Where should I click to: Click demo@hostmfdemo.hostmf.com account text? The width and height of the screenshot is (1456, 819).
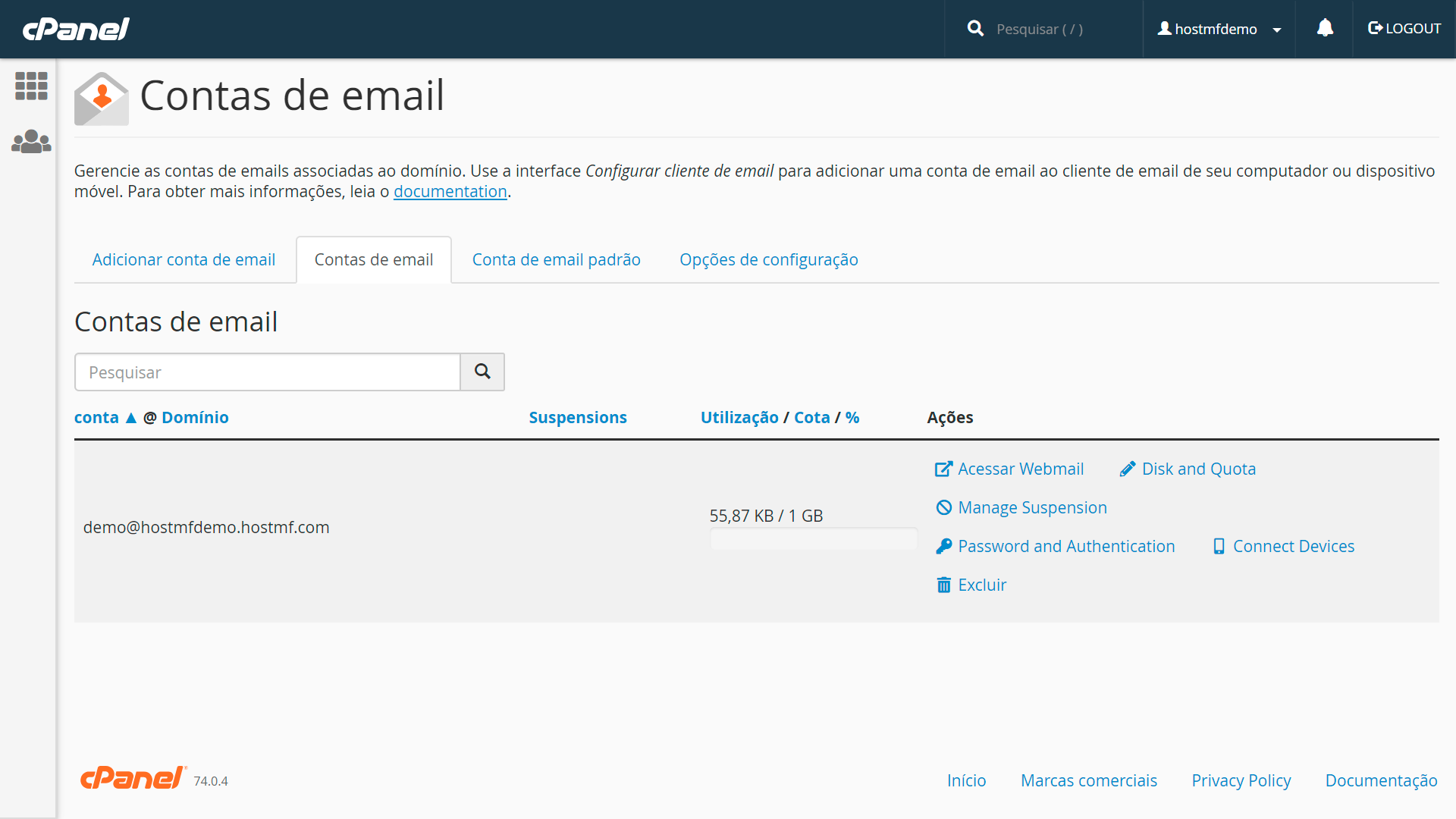(x=206, y=527)
